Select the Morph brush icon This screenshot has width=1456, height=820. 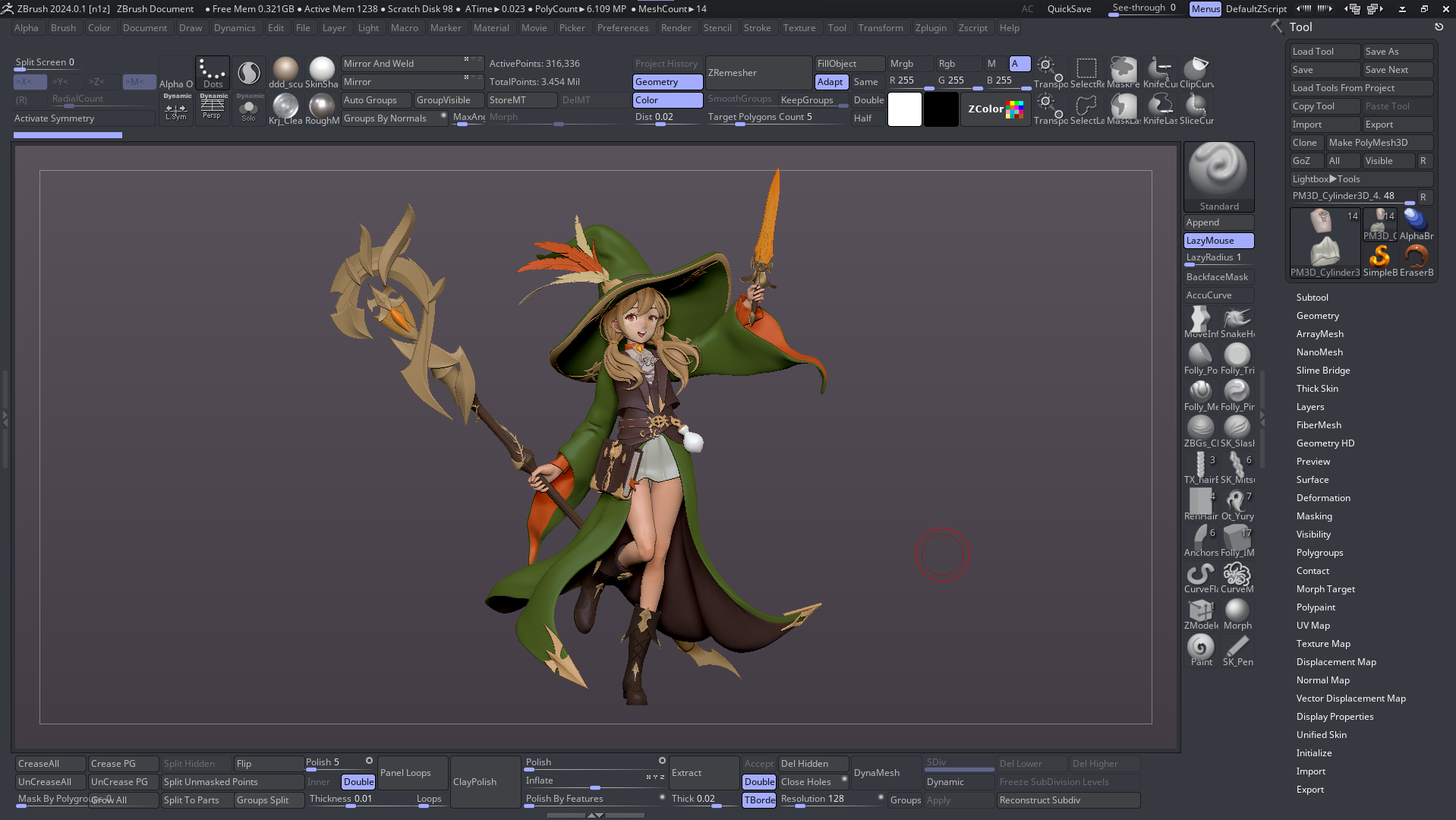coord(1237,611)
